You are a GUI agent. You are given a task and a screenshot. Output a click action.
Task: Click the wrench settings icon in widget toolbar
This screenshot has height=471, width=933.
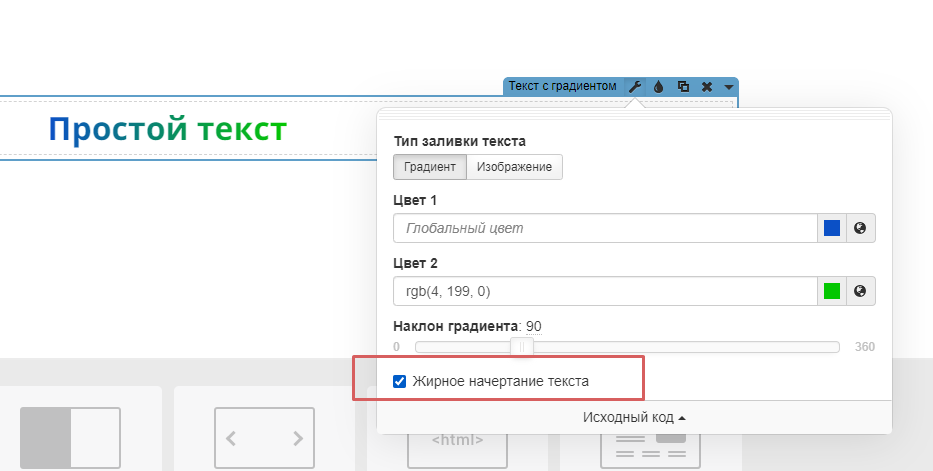635,87
